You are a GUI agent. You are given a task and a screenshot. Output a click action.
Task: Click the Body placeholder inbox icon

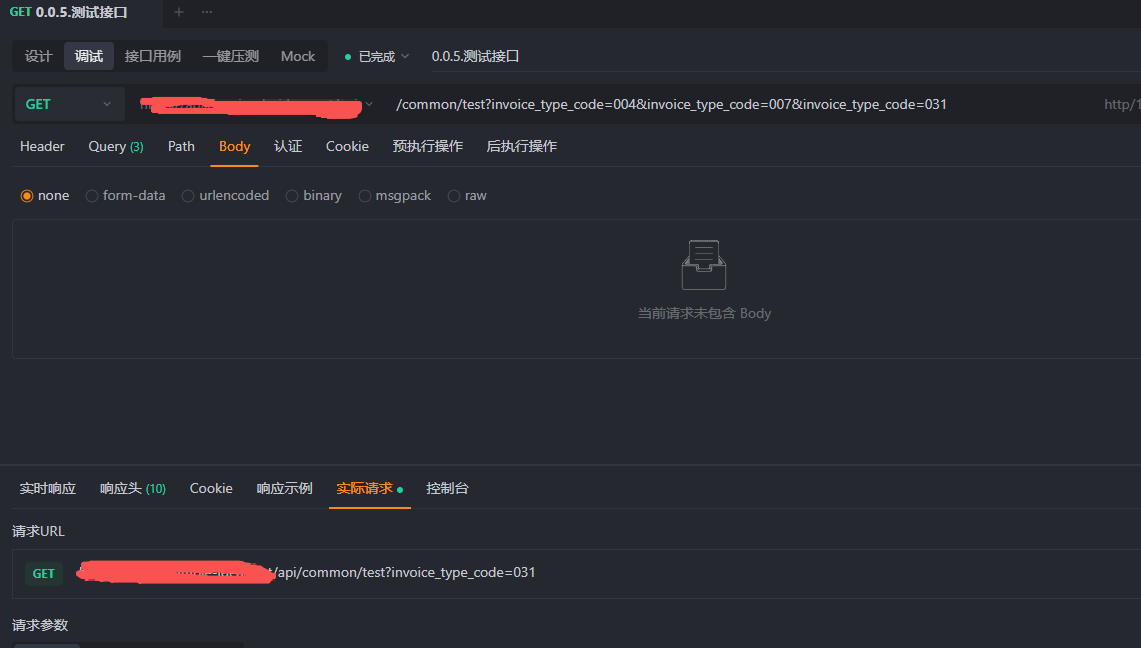(703, 263)
